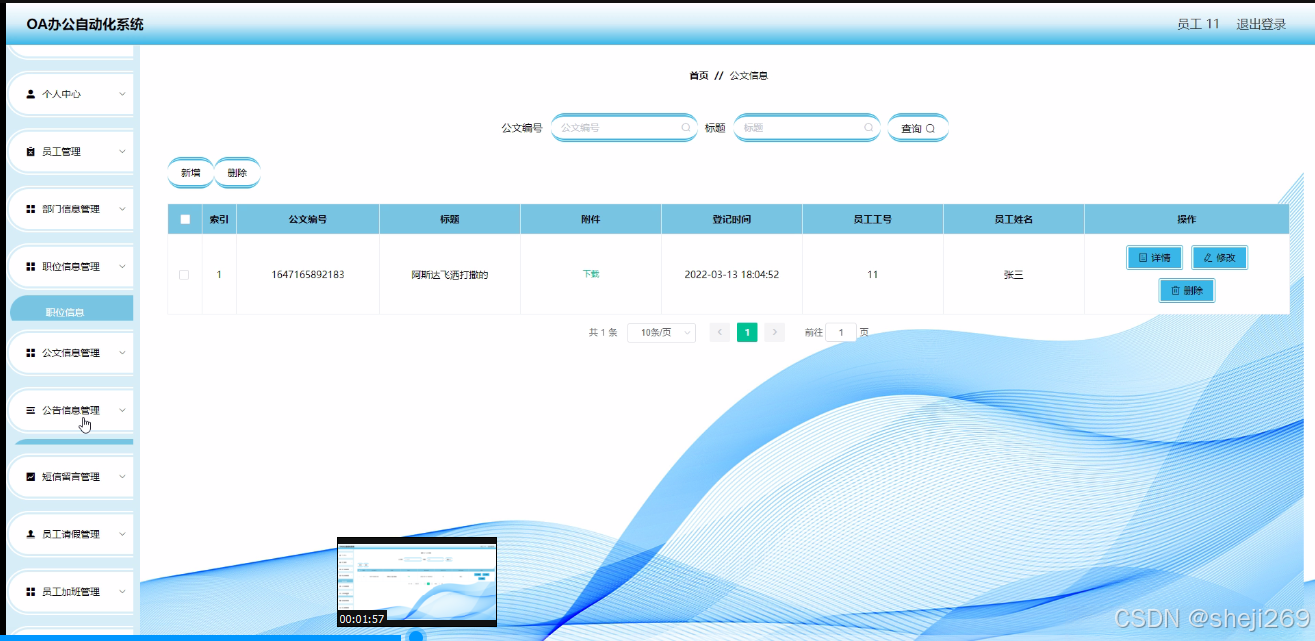
Task: Click 退出登录 in the top bar
Action: click(1262, 23)
